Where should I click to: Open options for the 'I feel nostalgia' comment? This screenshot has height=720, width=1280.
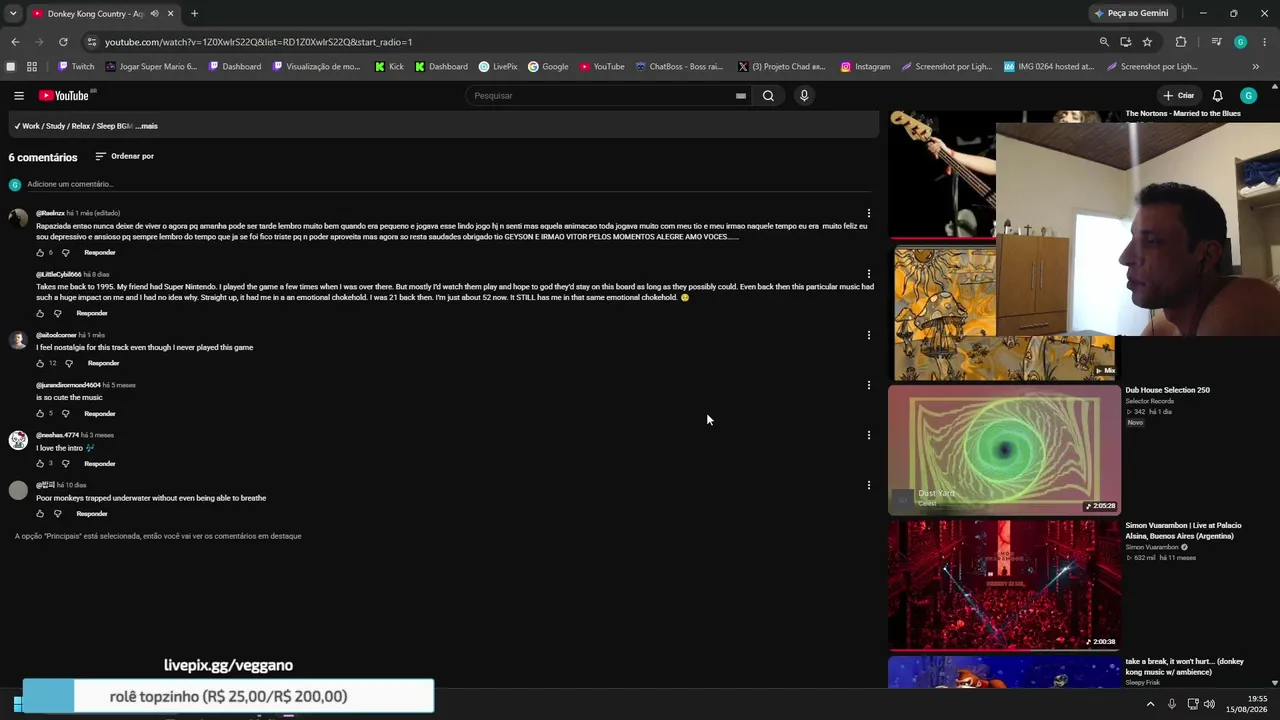[x=869, y=335]
